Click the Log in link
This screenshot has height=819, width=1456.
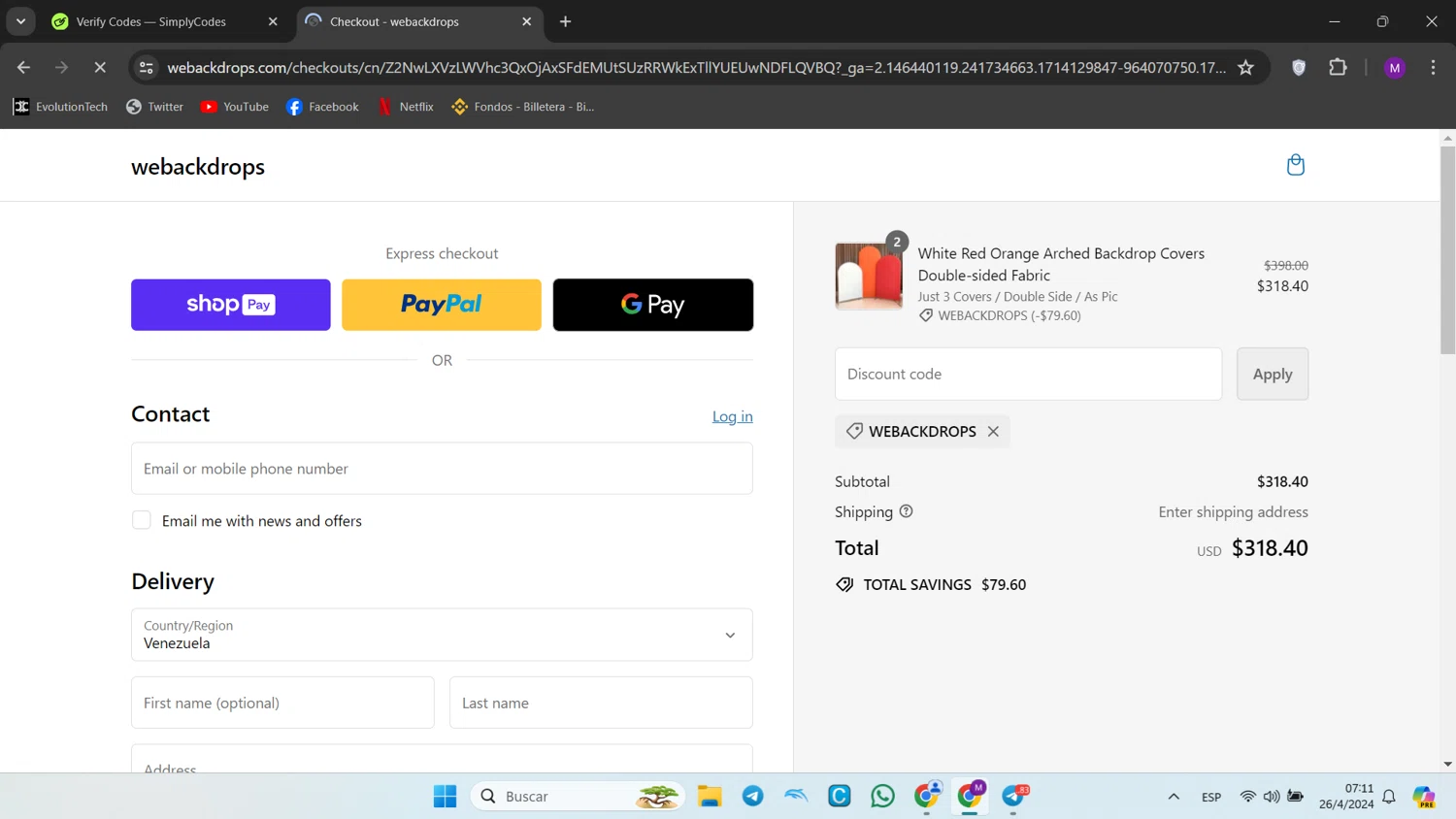733,416
